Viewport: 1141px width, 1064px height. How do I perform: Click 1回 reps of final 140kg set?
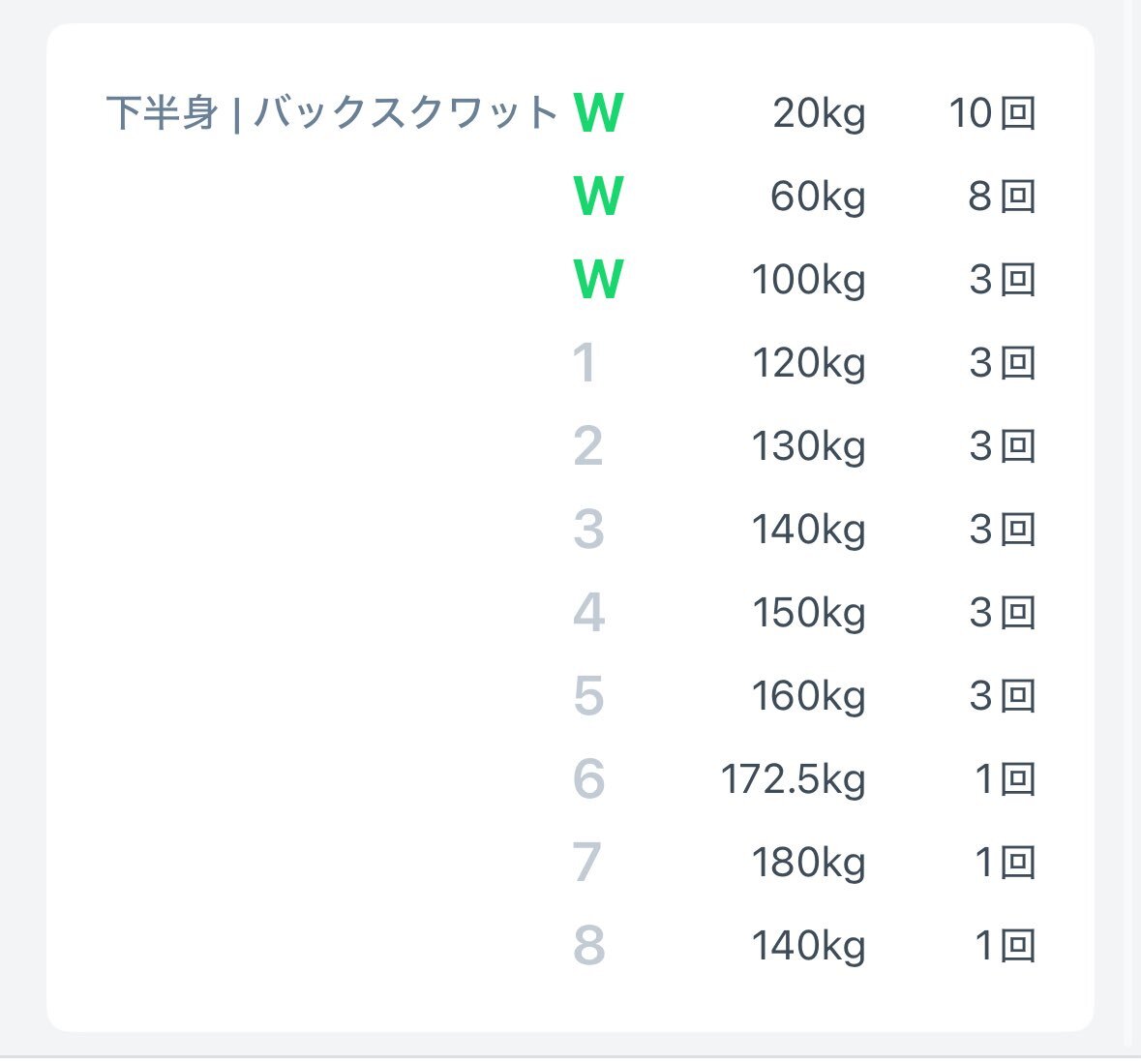click(x=1005, y=945)
